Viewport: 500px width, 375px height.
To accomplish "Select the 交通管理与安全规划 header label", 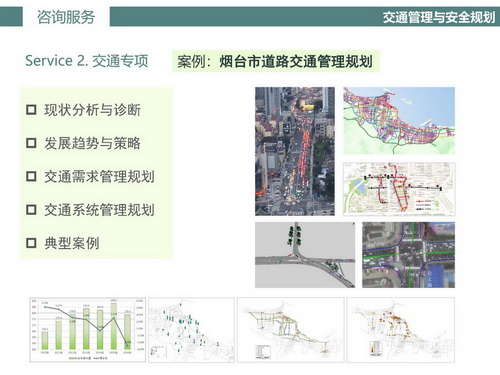I will tap(438, 17).
